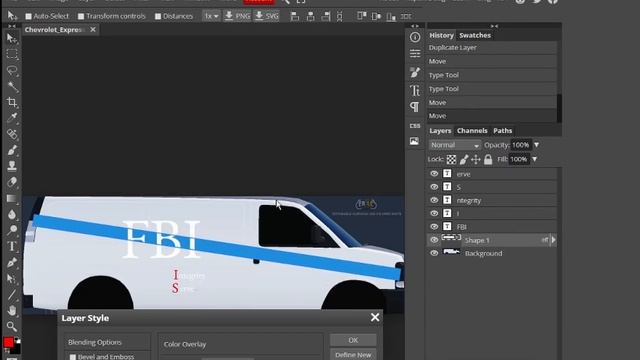Select the Path Select tool

12,278
